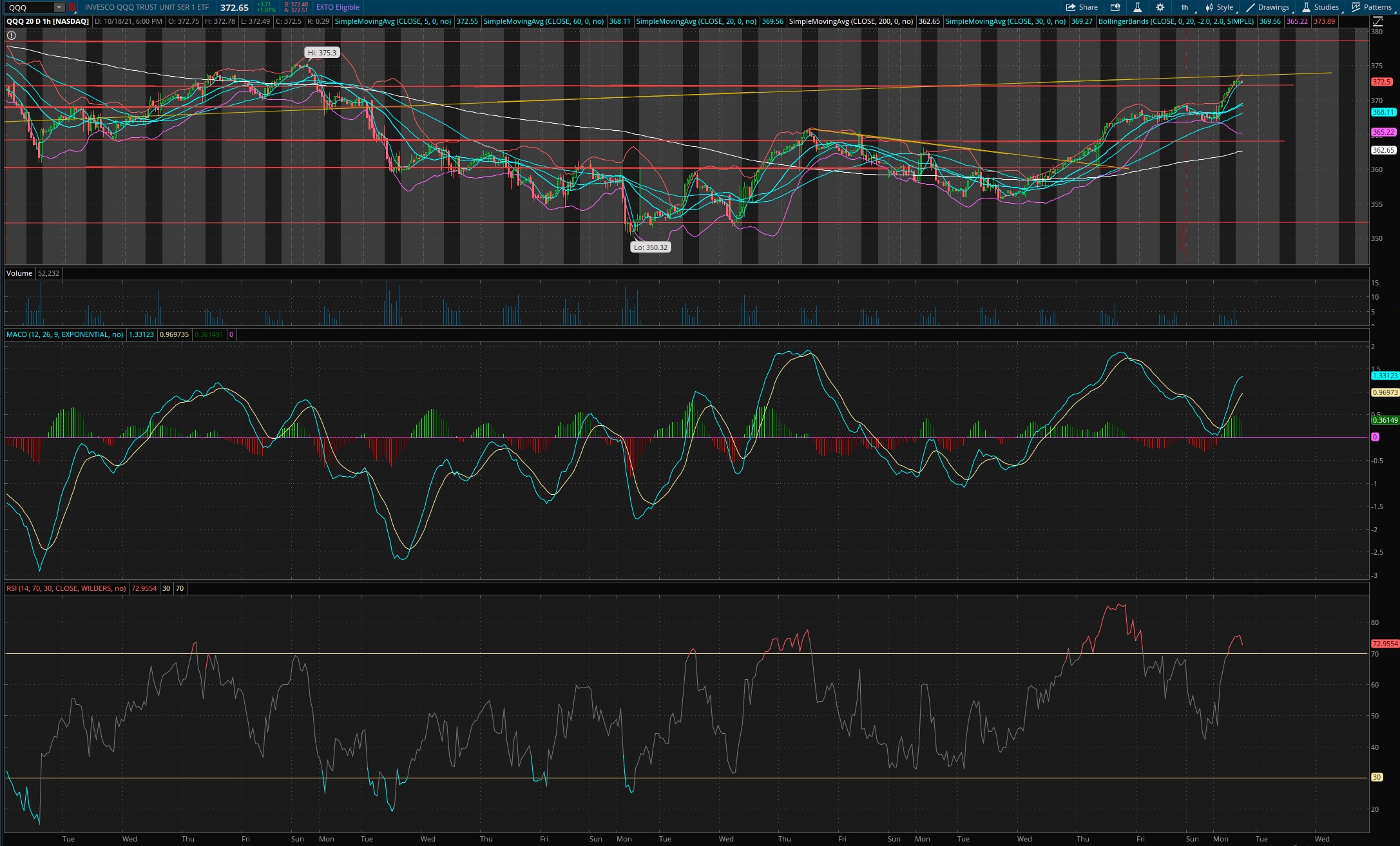Click the Volume value 52,232

coord(48,273)
